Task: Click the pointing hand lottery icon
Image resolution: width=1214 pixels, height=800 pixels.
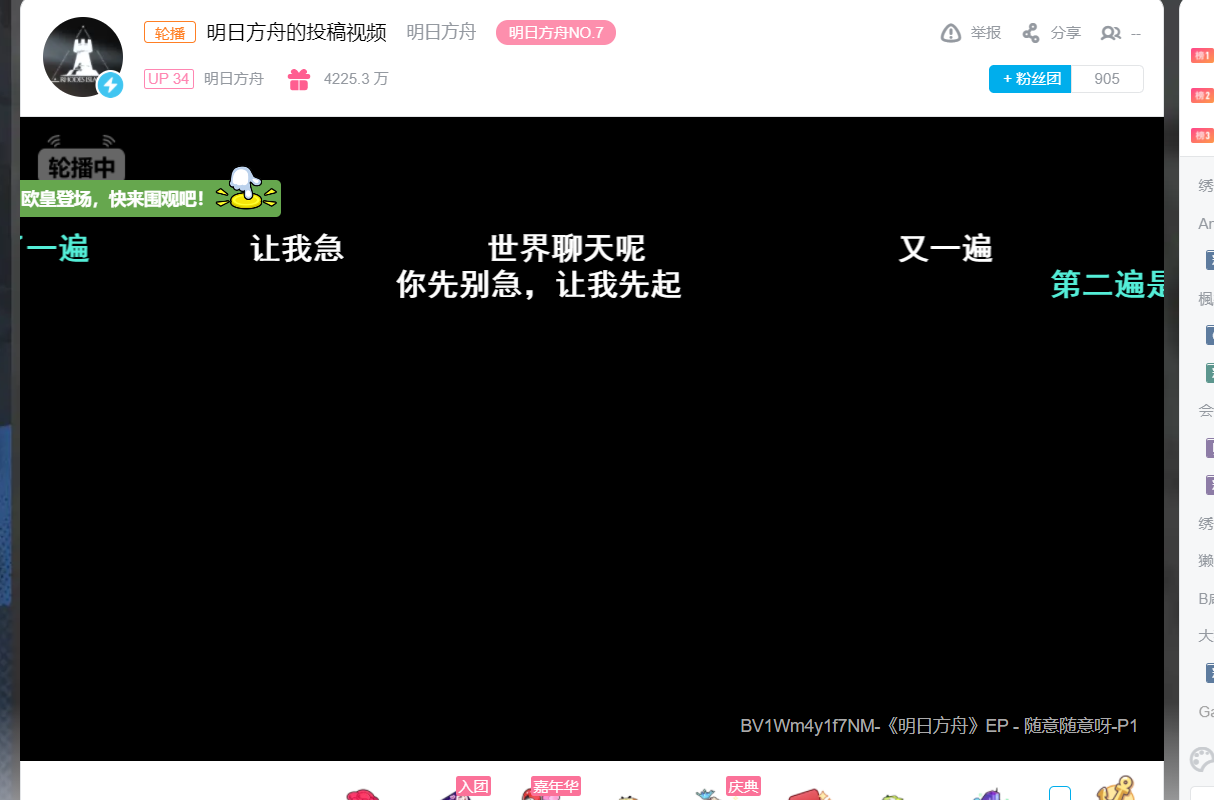Action: pos(245,189)
